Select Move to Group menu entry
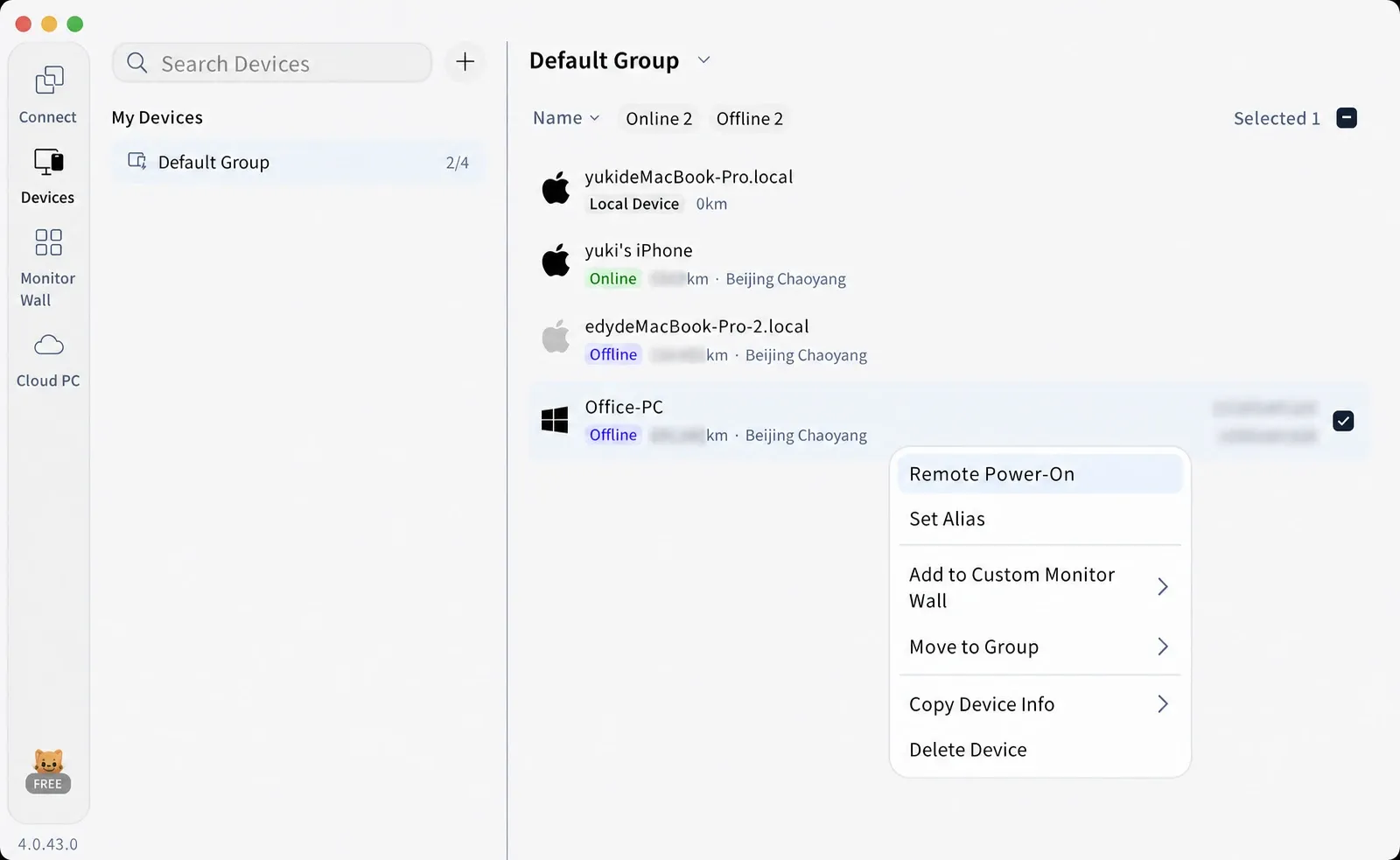Viewport: 1400px width, 860px height. (1040, 647)
